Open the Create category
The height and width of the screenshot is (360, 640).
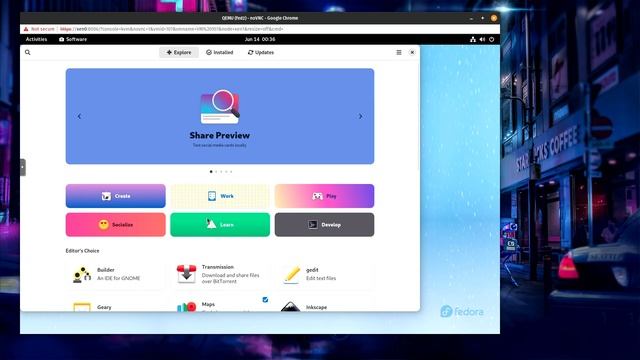[116, 196]
